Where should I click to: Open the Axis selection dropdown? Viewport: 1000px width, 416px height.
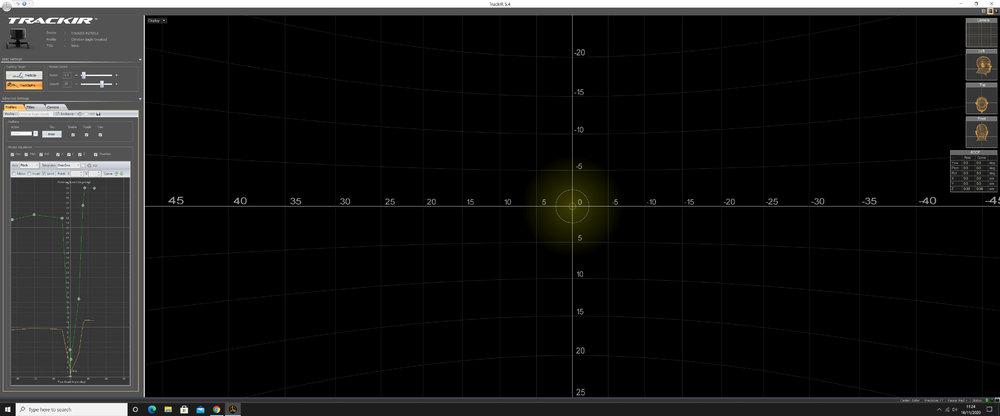coord(29,165)
